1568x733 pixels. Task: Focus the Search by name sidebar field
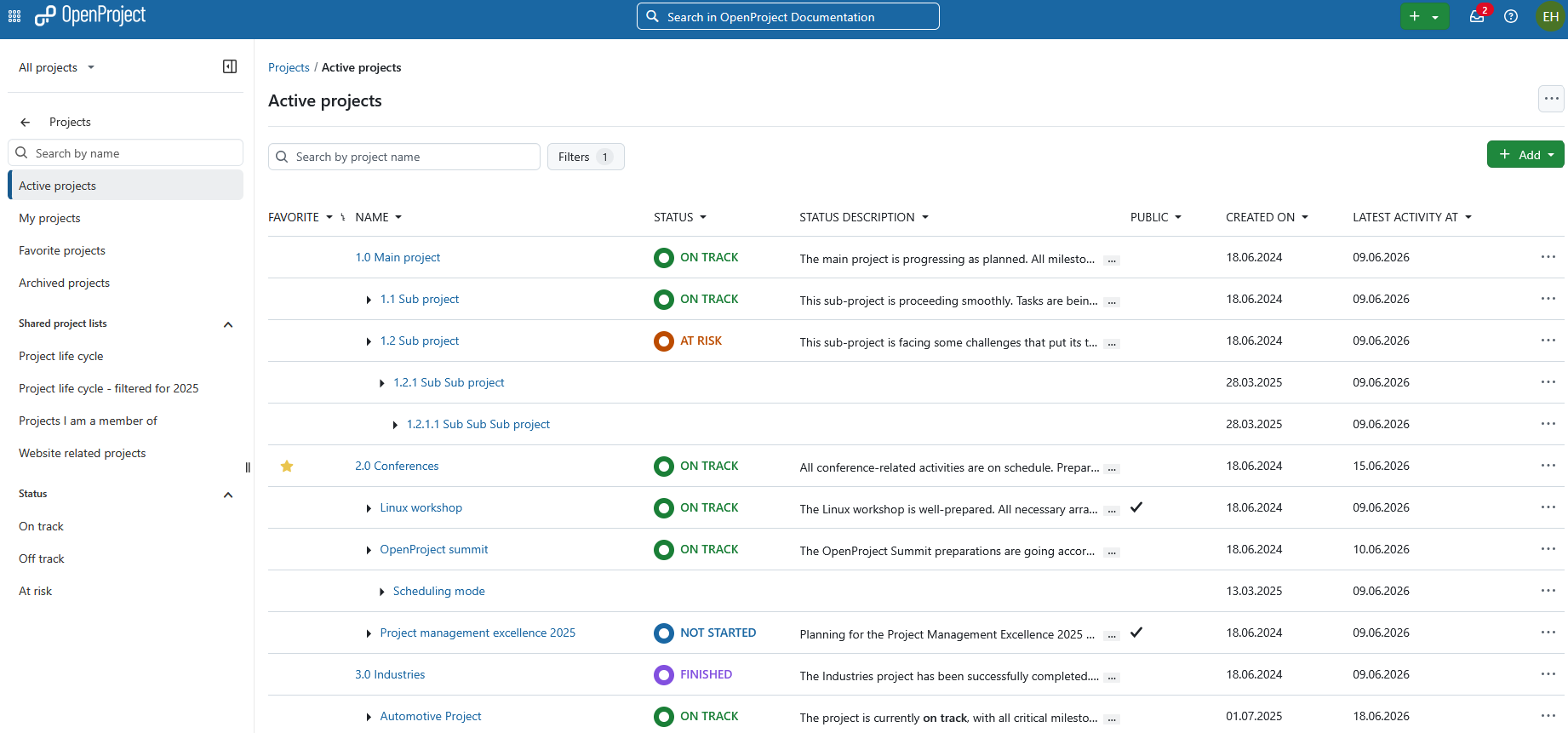tap(125, 153)
